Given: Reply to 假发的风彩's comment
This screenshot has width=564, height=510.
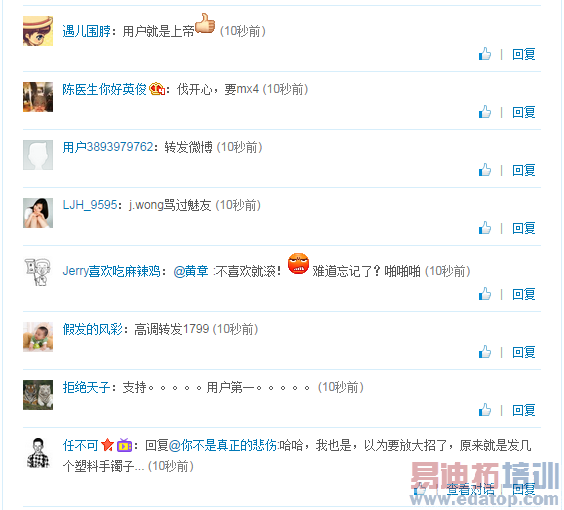Looking at the screenshot, I should 524,352.
